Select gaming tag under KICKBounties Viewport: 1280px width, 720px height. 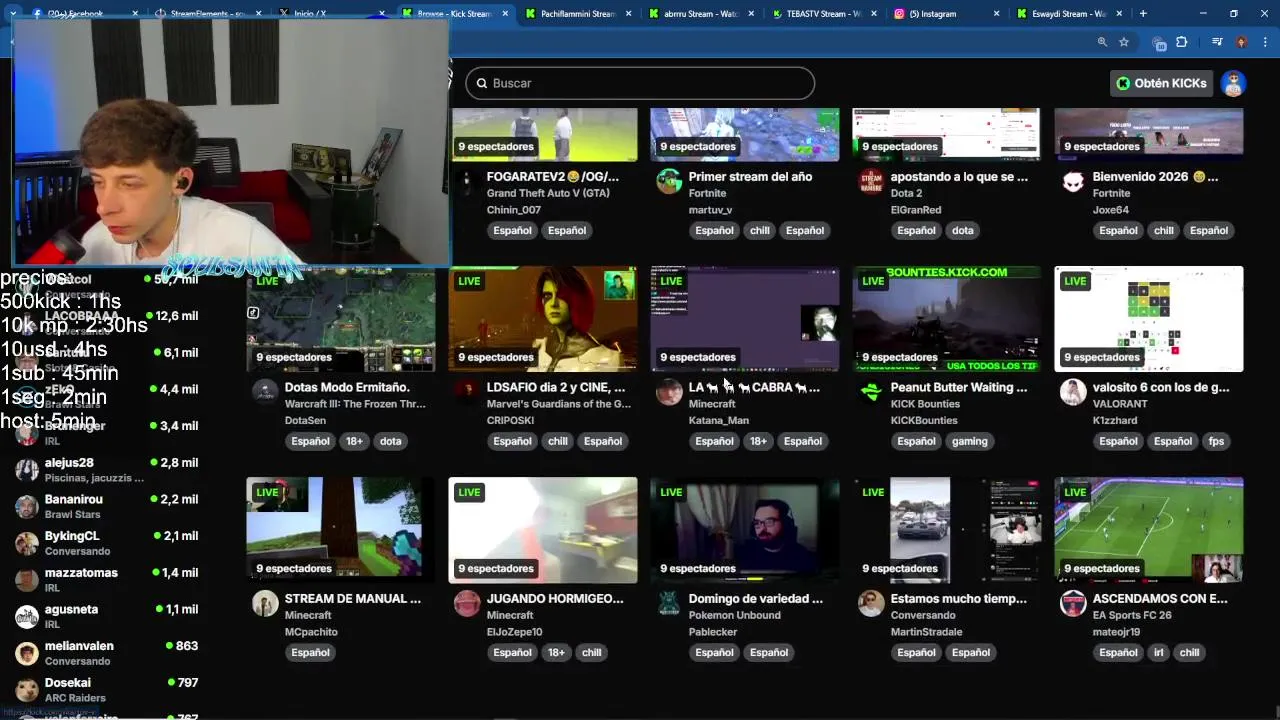tap(969, 441)
